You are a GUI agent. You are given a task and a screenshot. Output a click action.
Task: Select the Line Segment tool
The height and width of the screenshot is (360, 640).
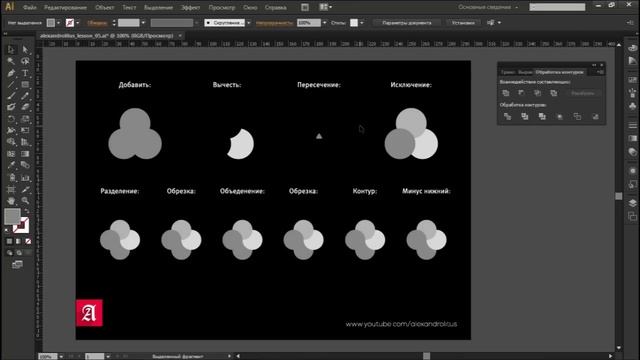click(x=11, y=84)
